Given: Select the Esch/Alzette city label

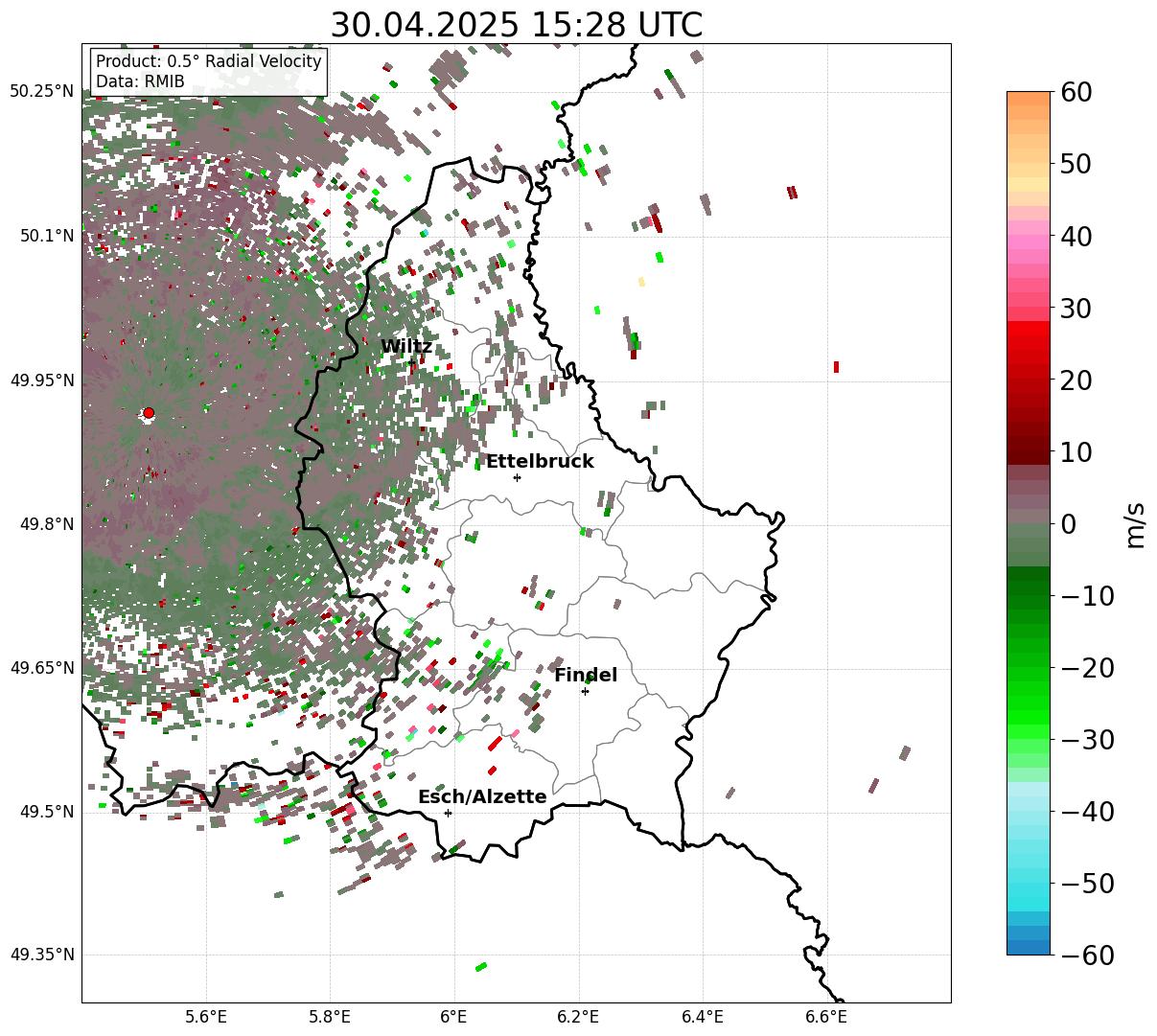Looking at the screenshot, I should click(x=482, y=796).
